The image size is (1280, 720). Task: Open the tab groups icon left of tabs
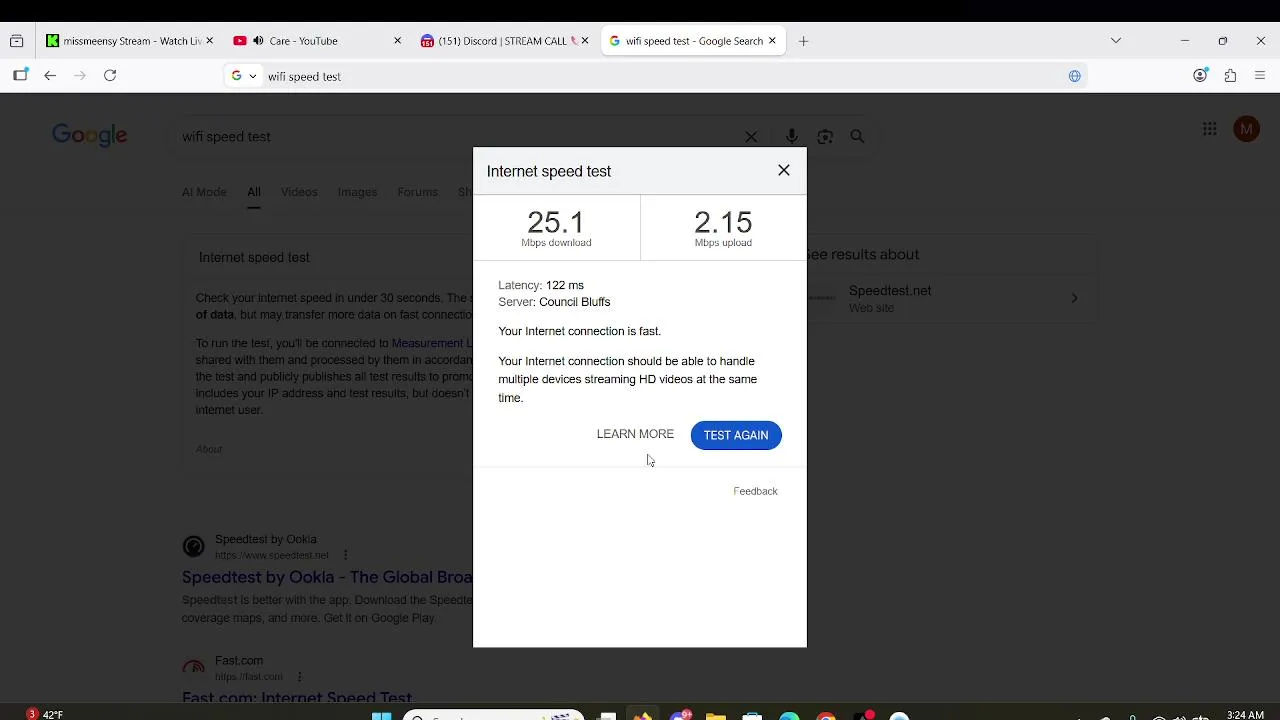(x=17, y=41)
